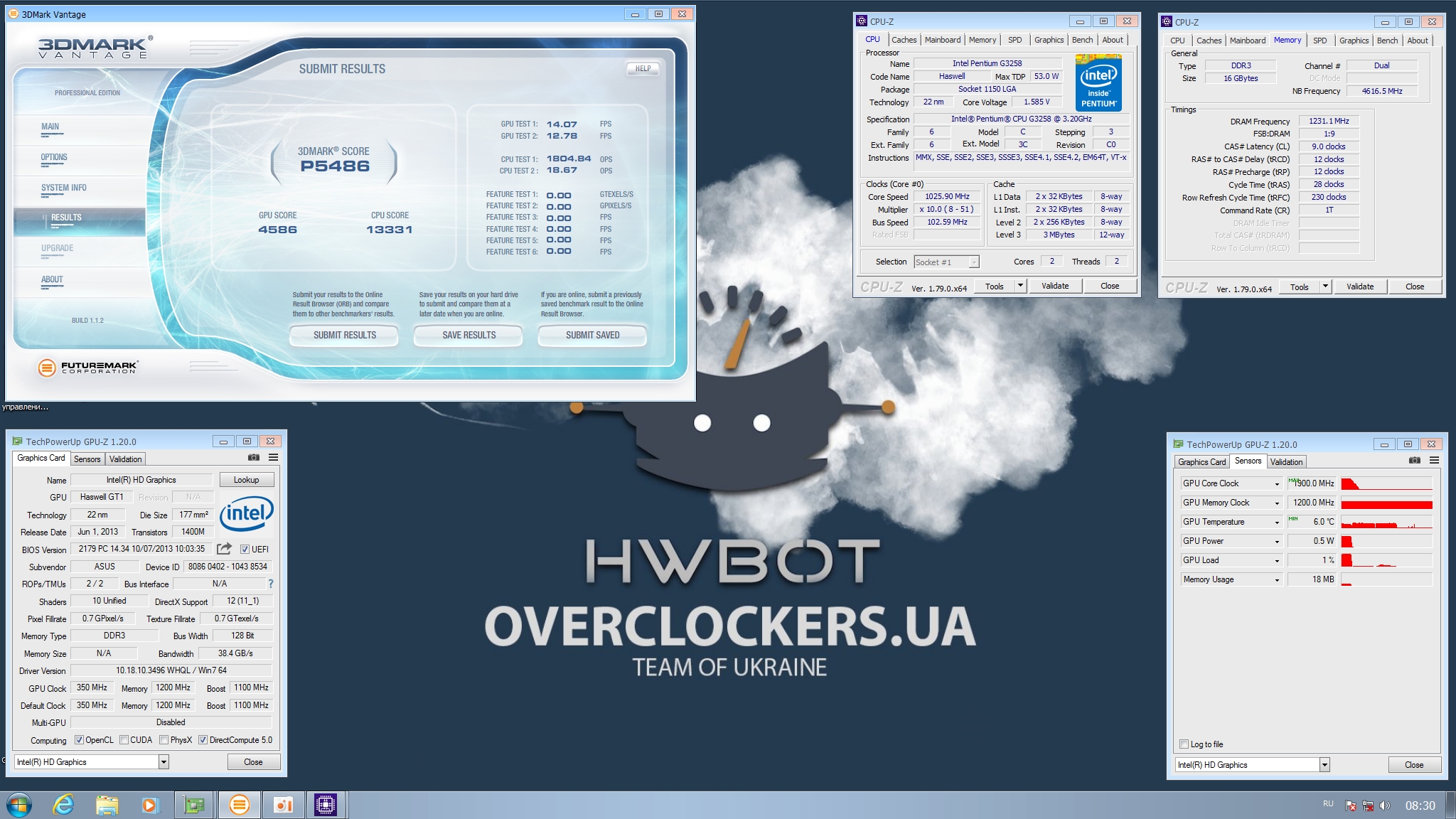Open the Validation tab in GPU-Z Sensors window
The height and width of the screenshot is (819, 1456).
[1286, 462]
